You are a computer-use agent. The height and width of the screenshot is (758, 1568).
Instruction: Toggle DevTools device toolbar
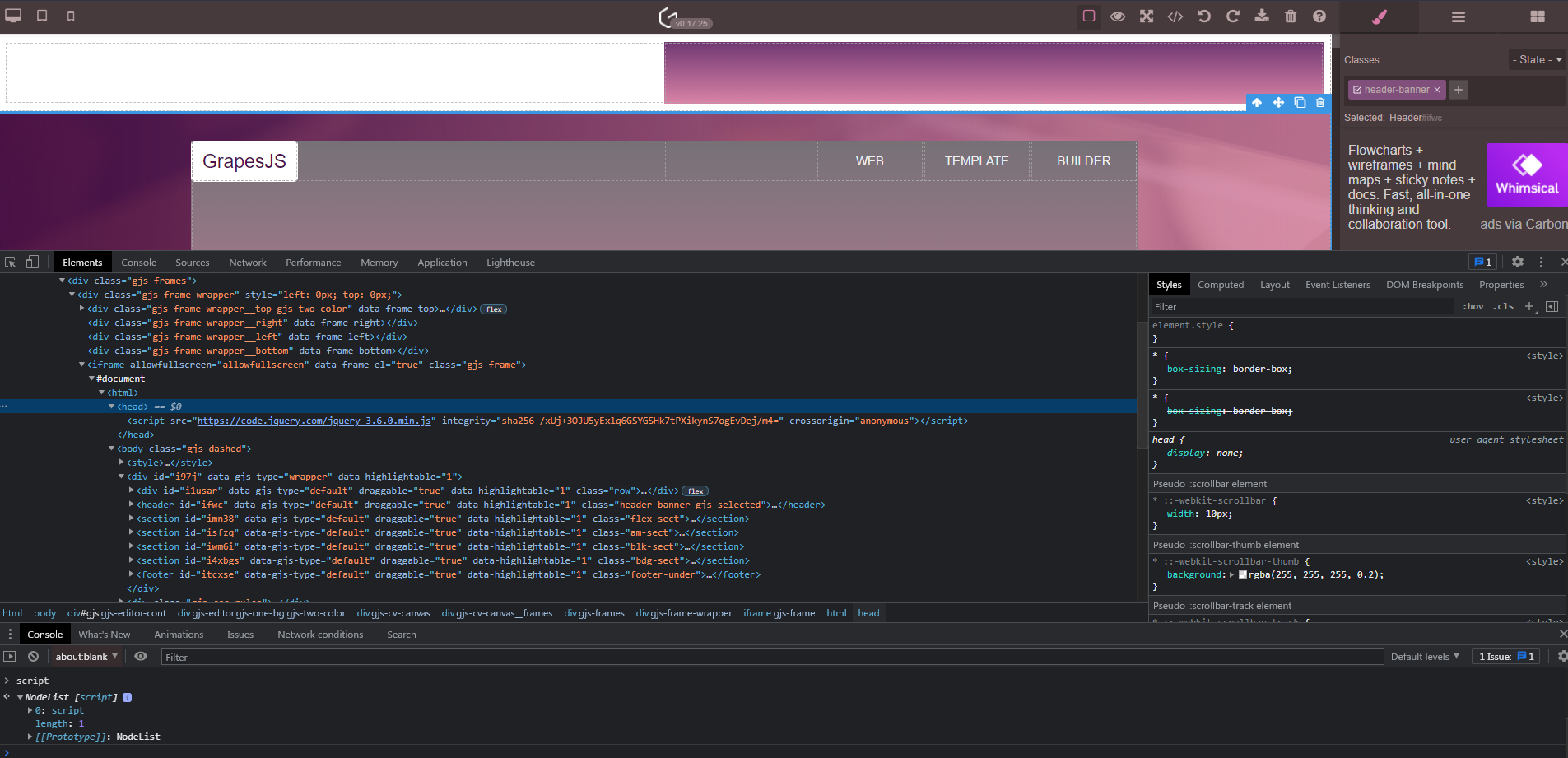(32, 263)
